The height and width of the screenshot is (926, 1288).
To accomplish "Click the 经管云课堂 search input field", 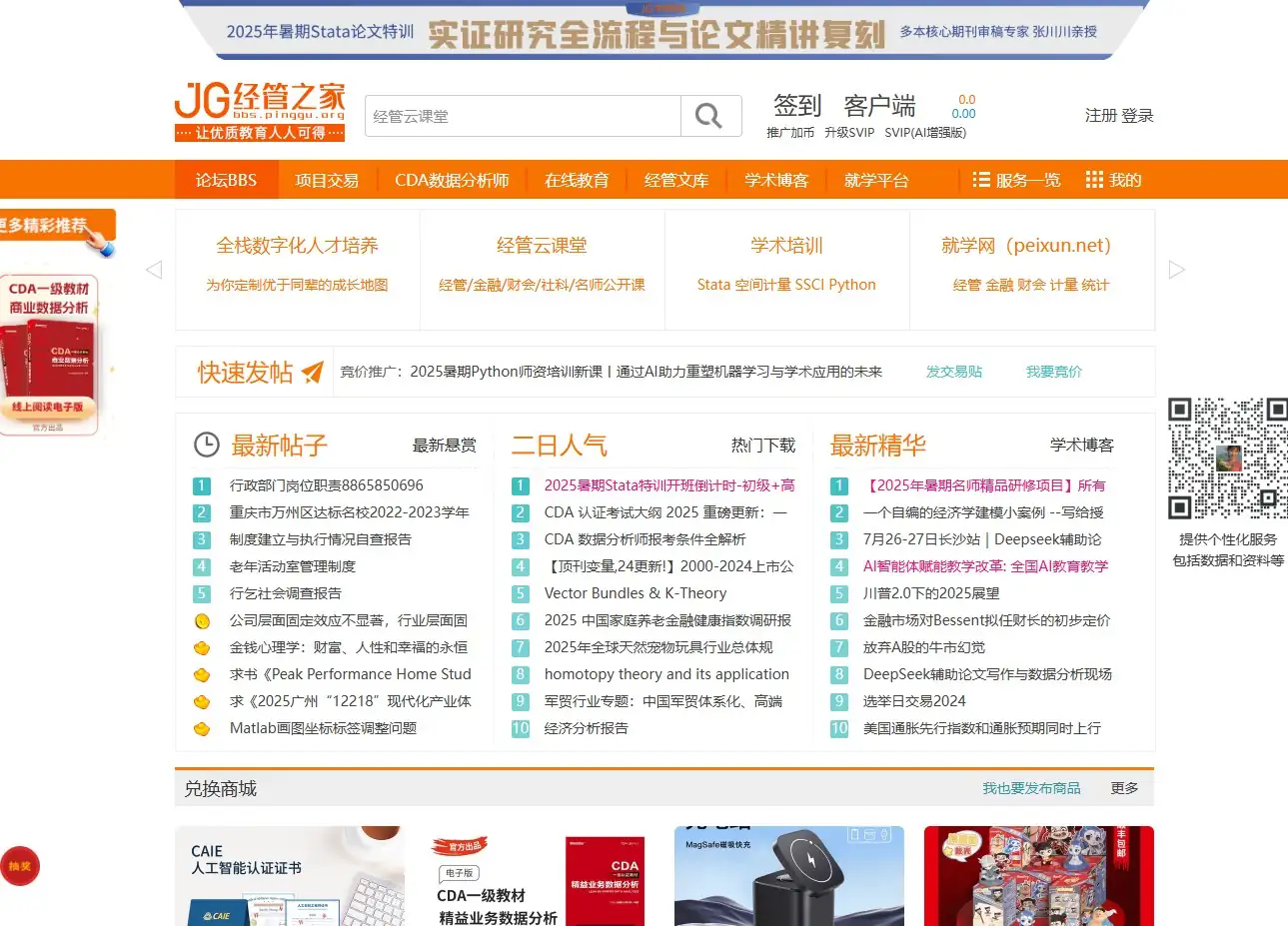I will (500, 116).
